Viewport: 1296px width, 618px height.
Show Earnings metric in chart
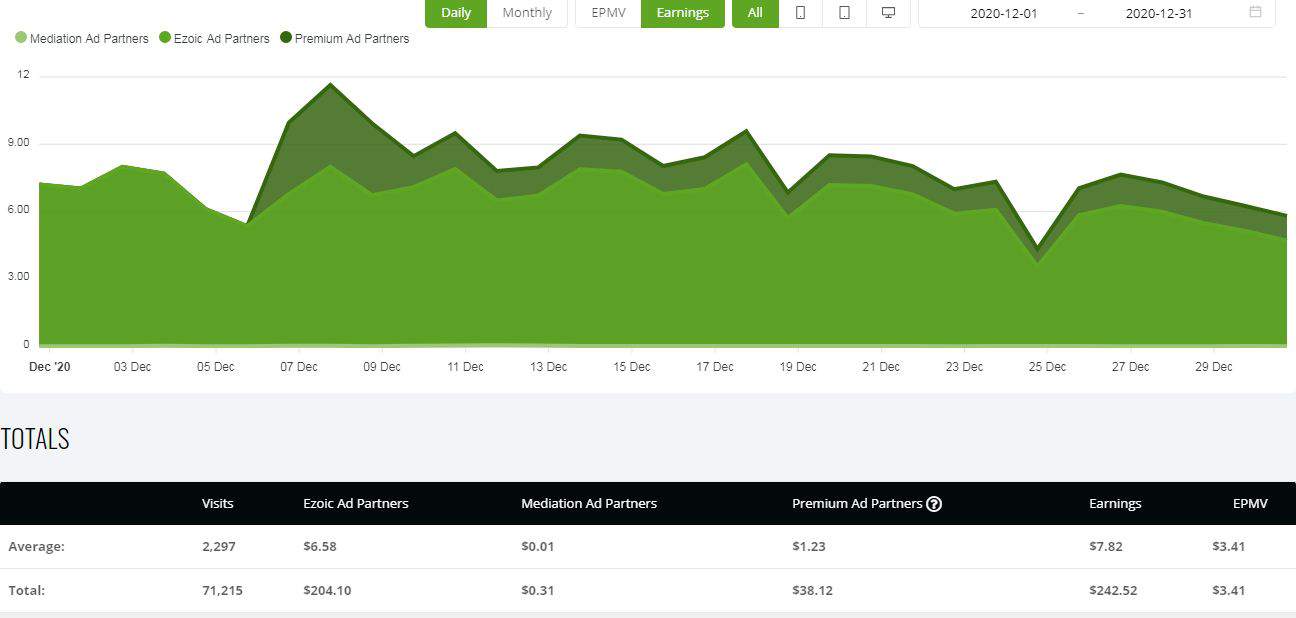point(683,13)
